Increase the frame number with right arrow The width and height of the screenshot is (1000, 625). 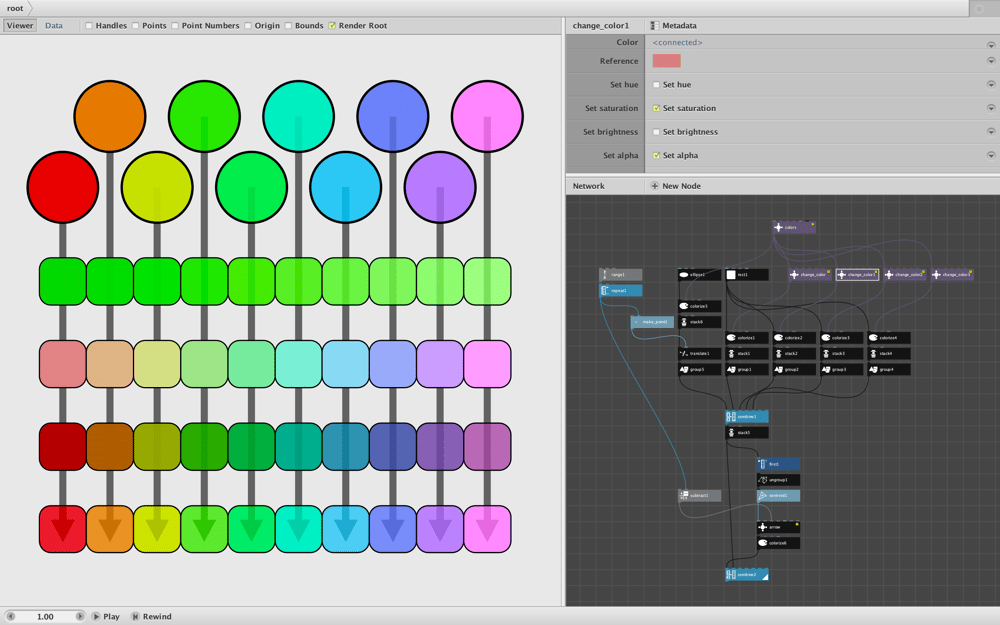click(x=80, y=617)
